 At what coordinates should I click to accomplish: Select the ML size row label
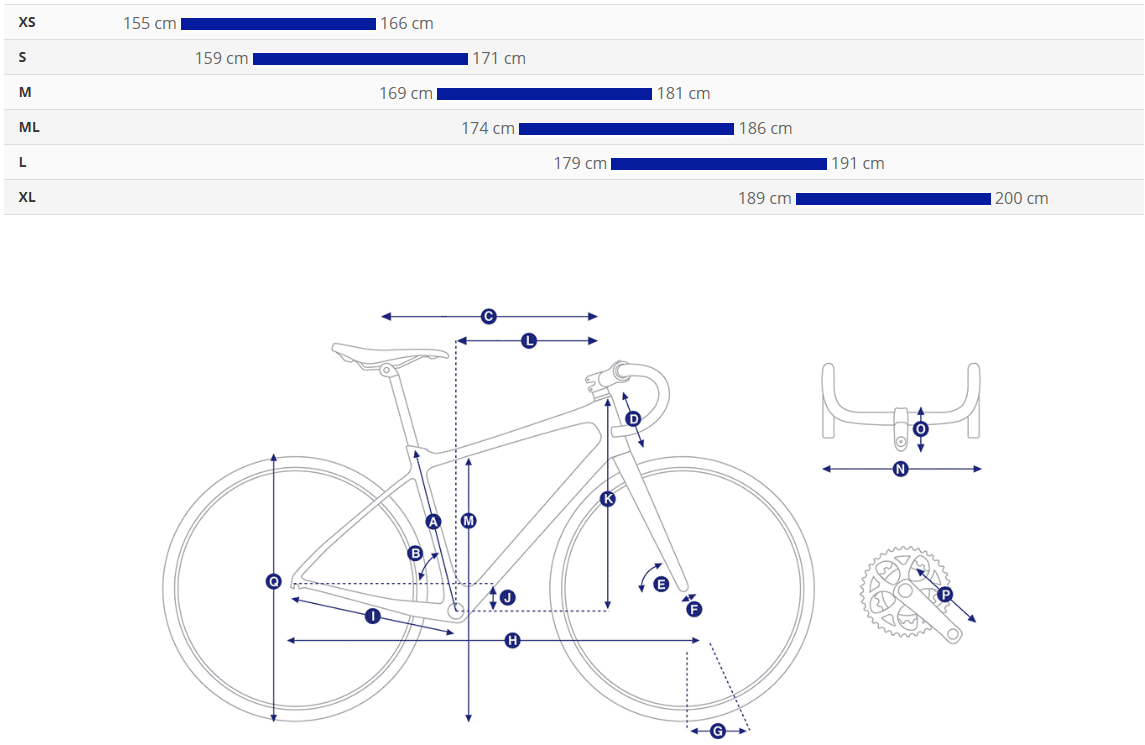click(29, 128)
